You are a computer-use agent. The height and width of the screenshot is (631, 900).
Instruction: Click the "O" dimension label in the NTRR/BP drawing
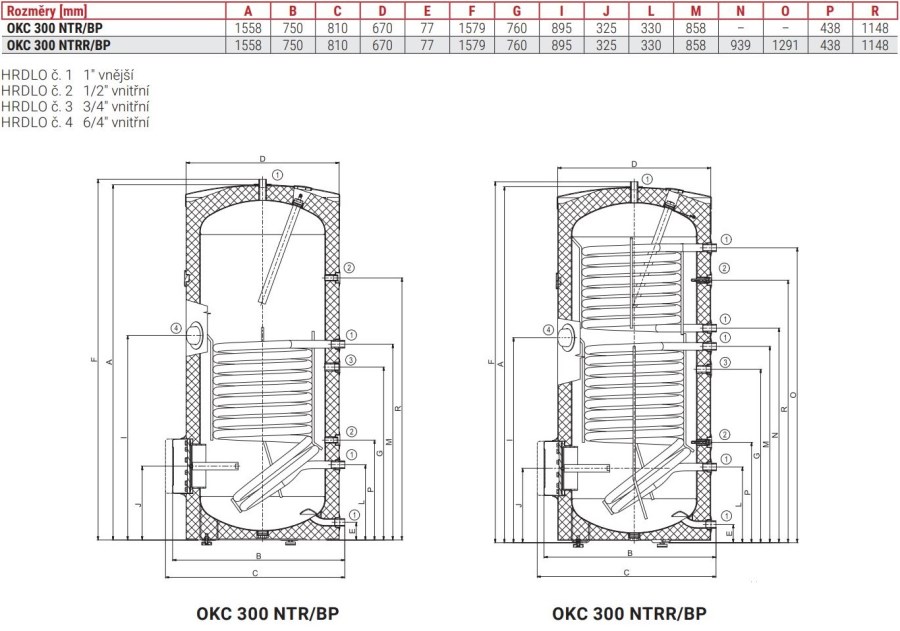[794, 395]
